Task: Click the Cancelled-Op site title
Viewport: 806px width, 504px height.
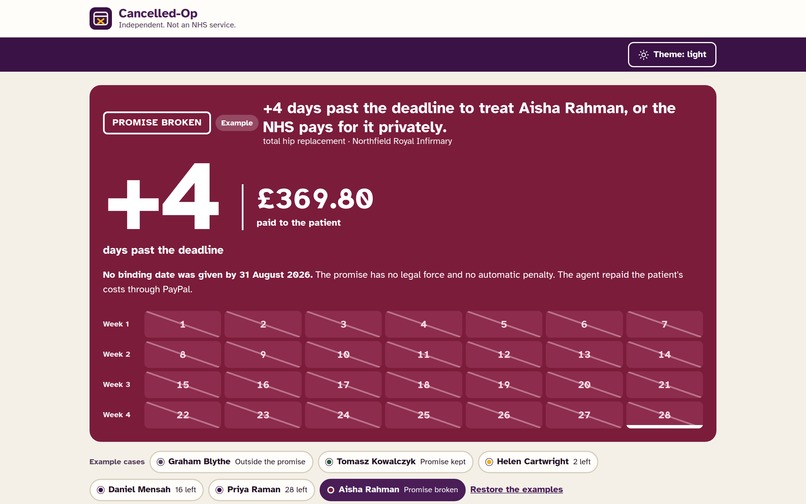Action: coord(158,13)
